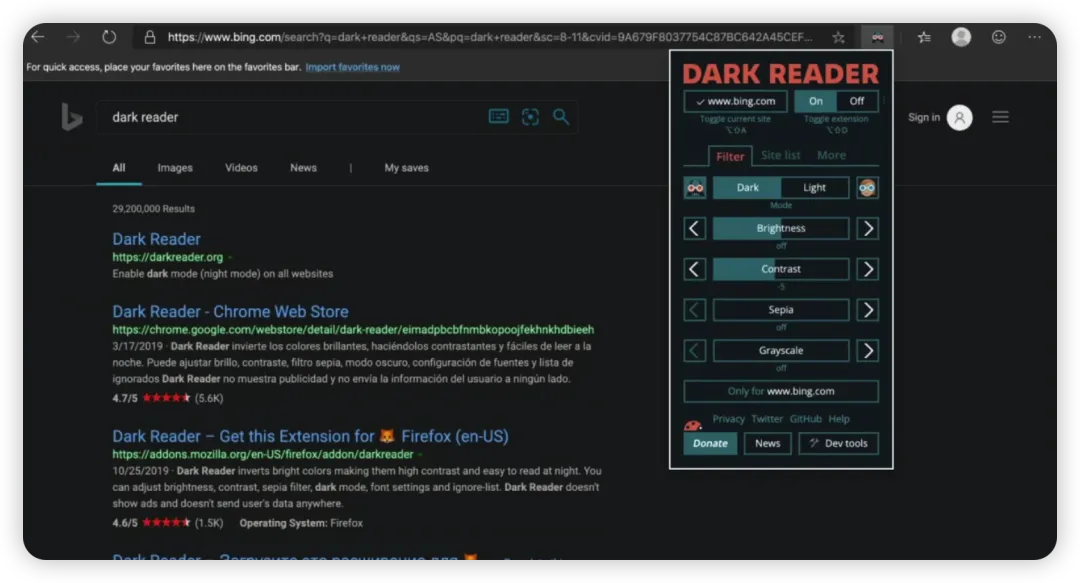Increase Sepia with right arrow
This screenshot has height=583, width=1080.
[868, 310]
